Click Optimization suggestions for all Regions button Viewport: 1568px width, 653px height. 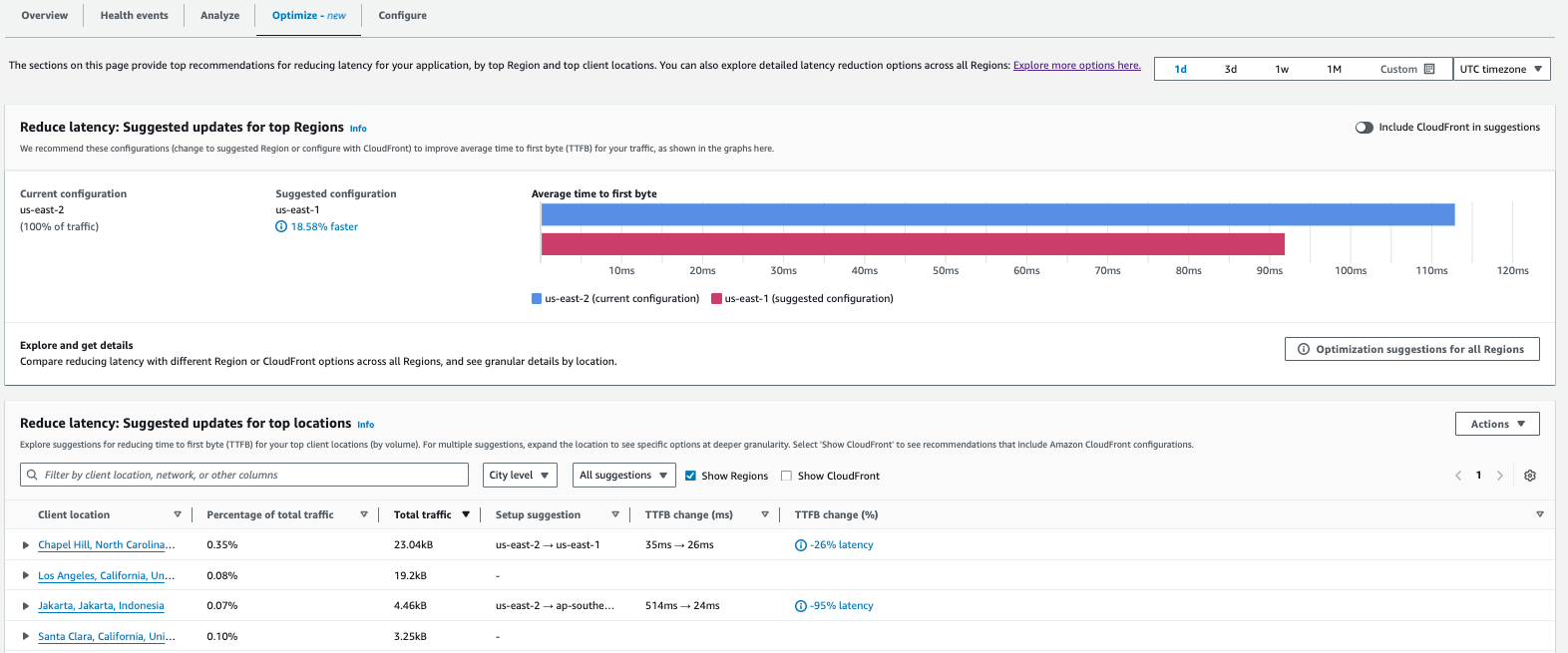pyautogui.click(x=1411, y=349)
